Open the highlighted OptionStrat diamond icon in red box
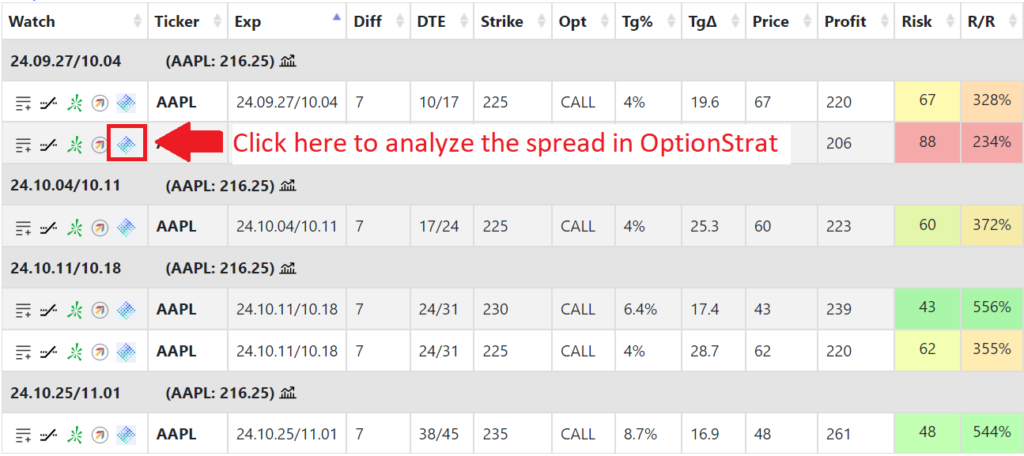Image resolution: width=1024 pixels, height=456 pixels. point(127,144)
